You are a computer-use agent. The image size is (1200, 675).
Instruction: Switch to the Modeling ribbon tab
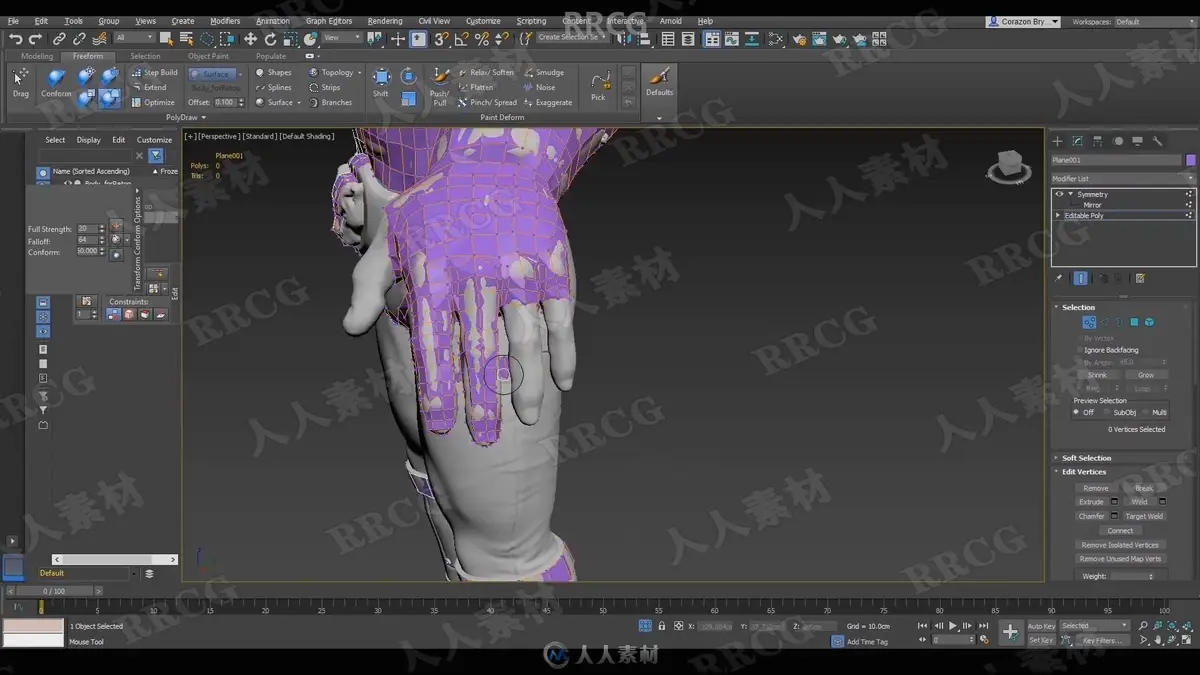pos(37,56)
